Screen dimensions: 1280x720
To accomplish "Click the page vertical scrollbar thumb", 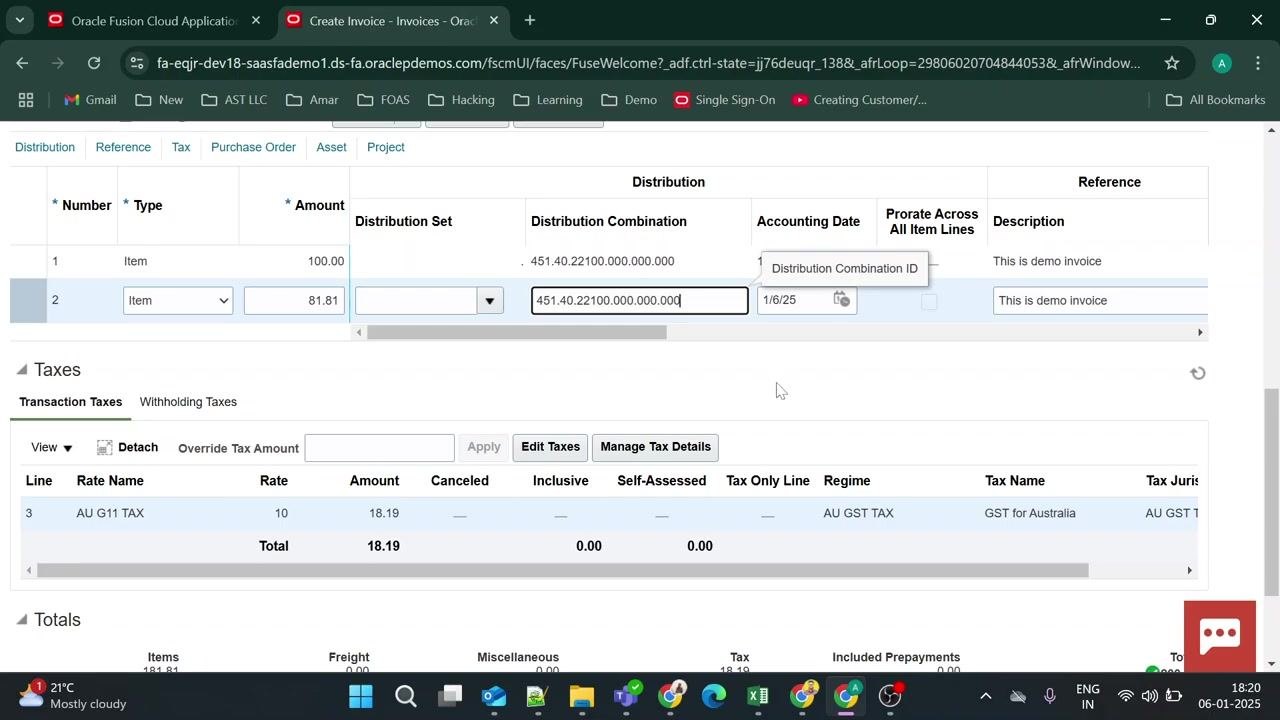I will [1272, 490].
